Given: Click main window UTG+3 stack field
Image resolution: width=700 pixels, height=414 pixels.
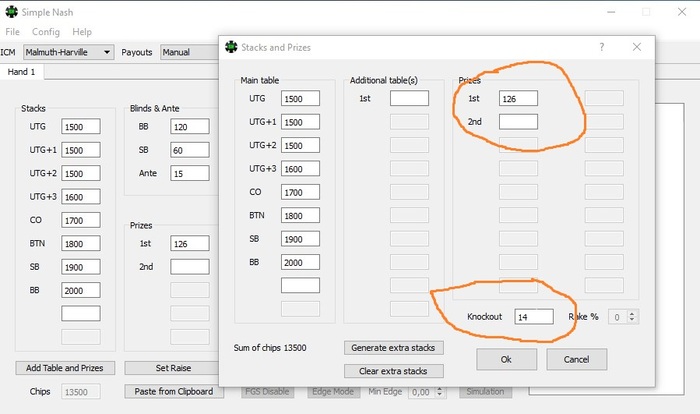Looking at the screenshot, I should click(x=81, y=197).
